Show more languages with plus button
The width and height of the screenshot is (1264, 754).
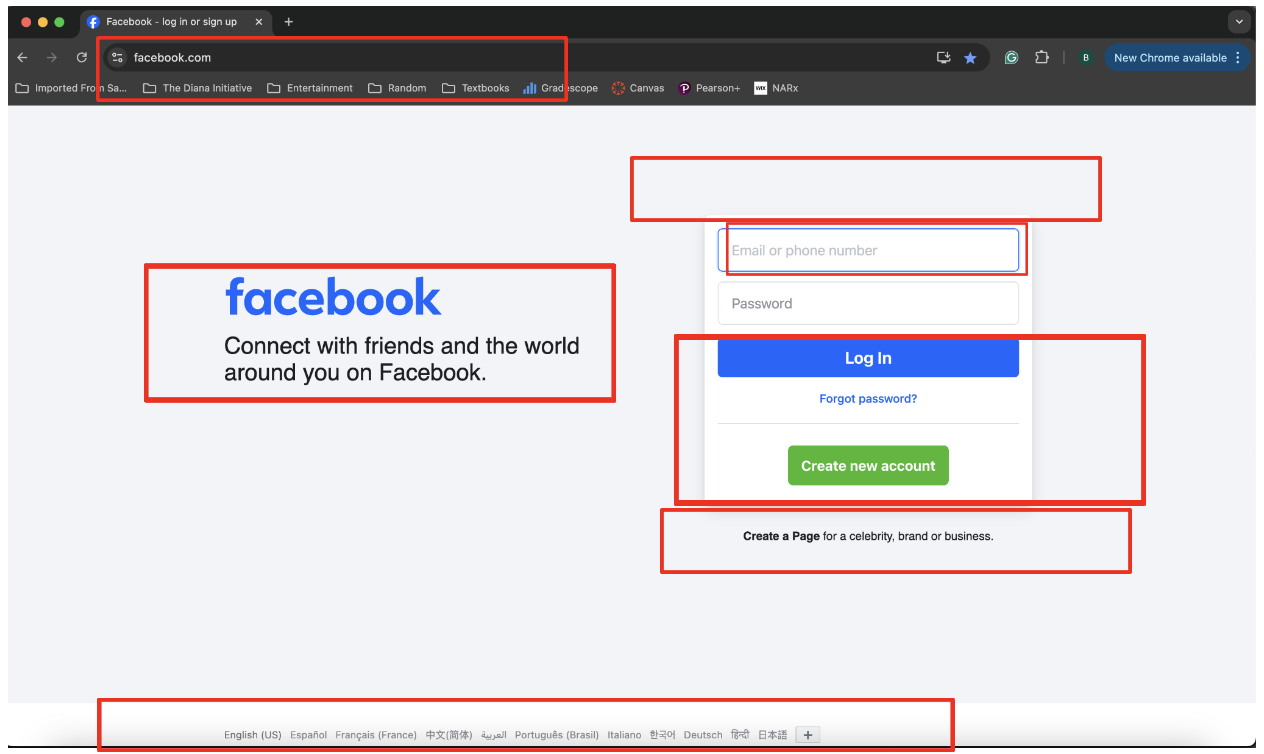(x=808, y=735)
